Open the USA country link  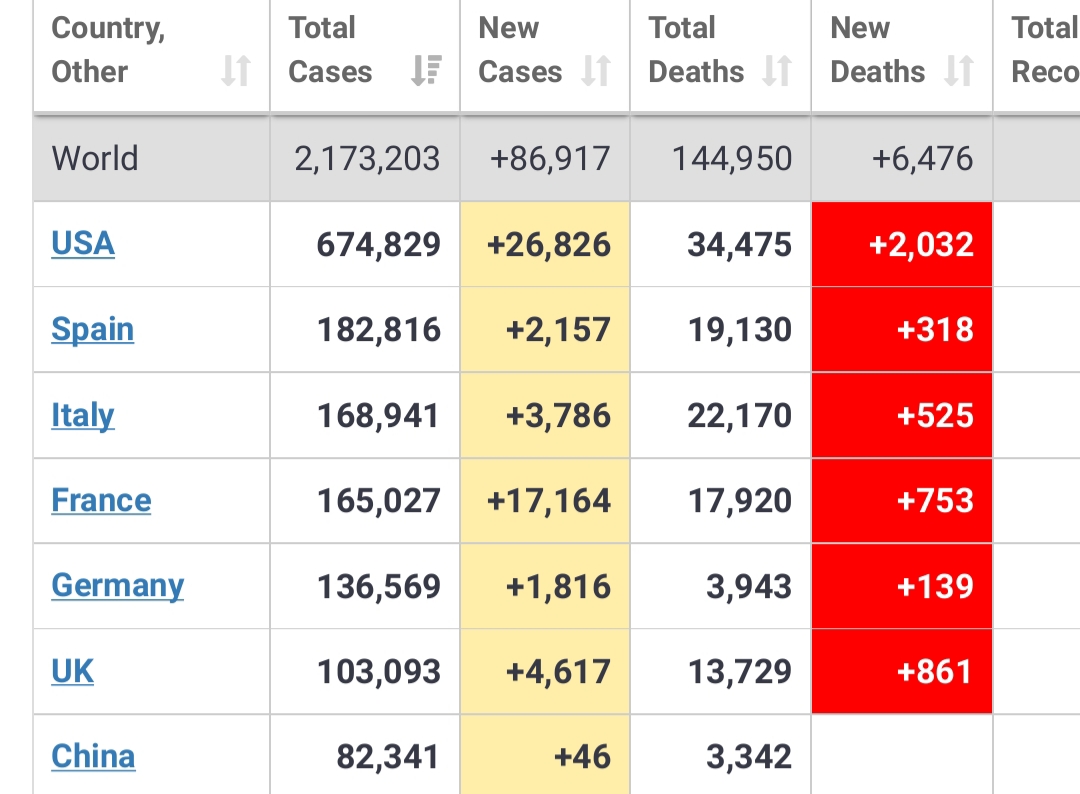pyautogui.click(x=83, y=244)
